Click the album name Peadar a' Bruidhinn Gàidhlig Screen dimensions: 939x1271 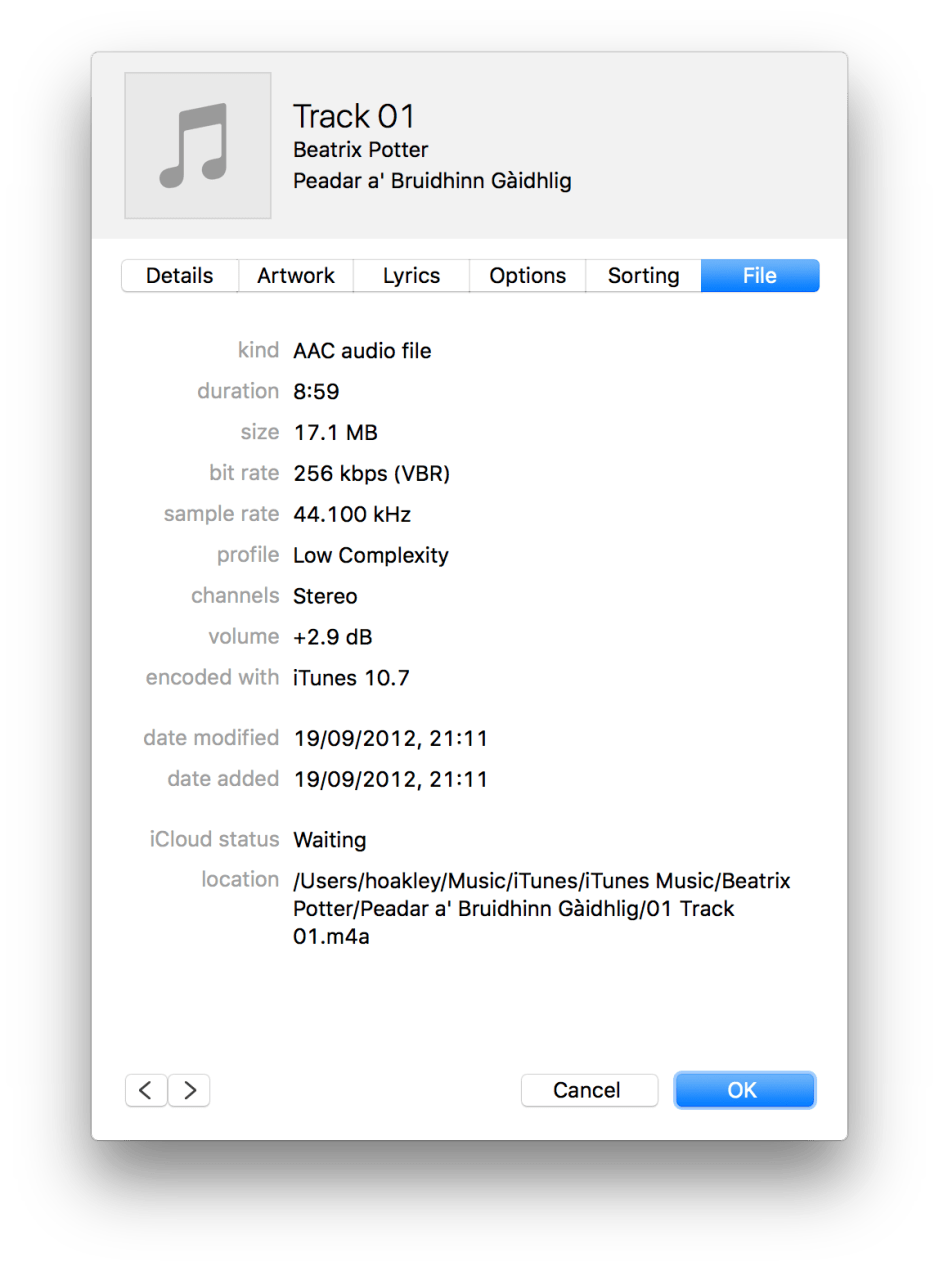[432, 181]
